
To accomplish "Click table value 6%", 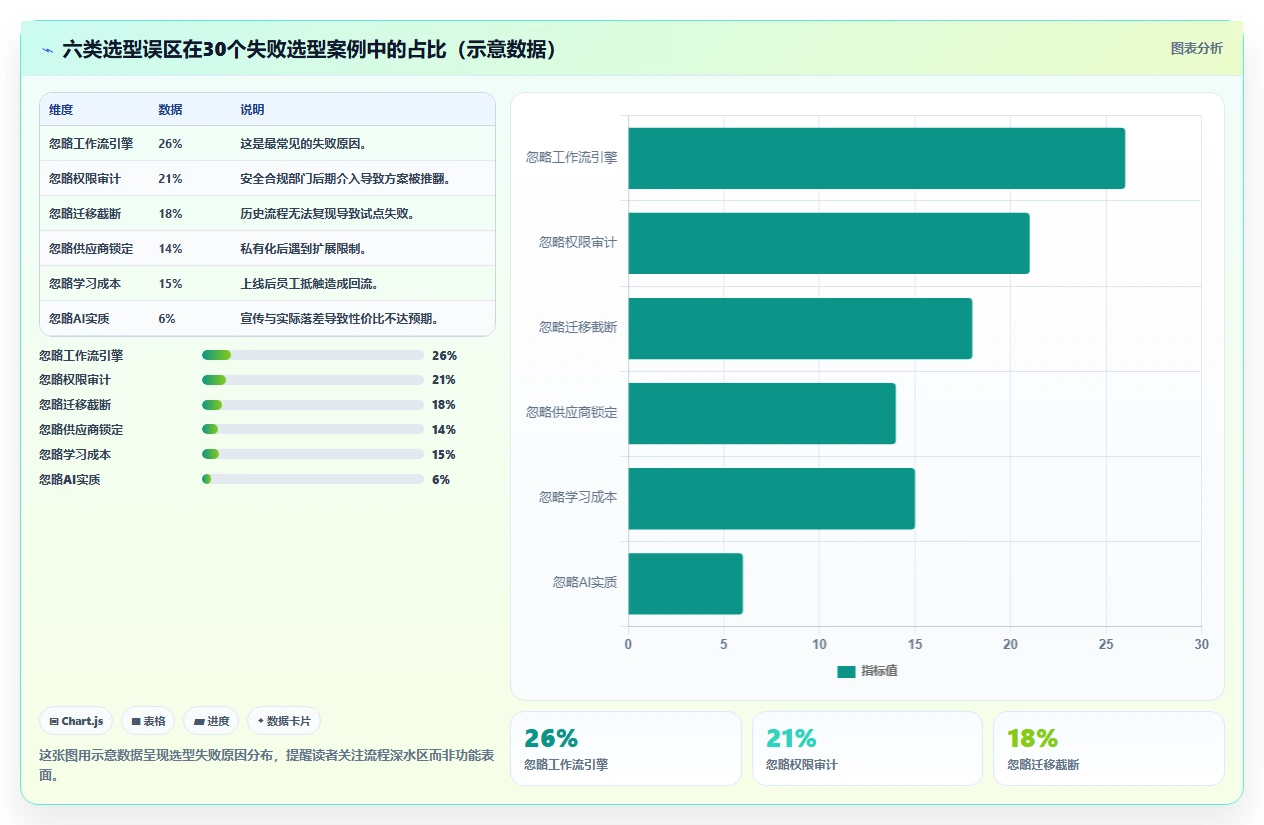I will point(167,319).
